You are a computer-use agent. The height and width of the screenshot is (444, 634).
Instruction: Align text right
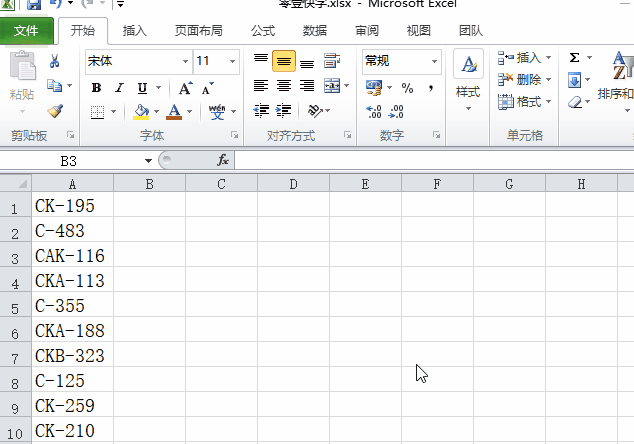pos(307,85)
